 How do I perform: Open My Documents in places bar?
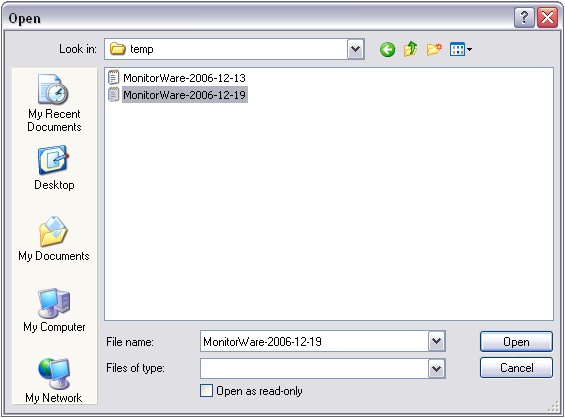click(54, 239)
